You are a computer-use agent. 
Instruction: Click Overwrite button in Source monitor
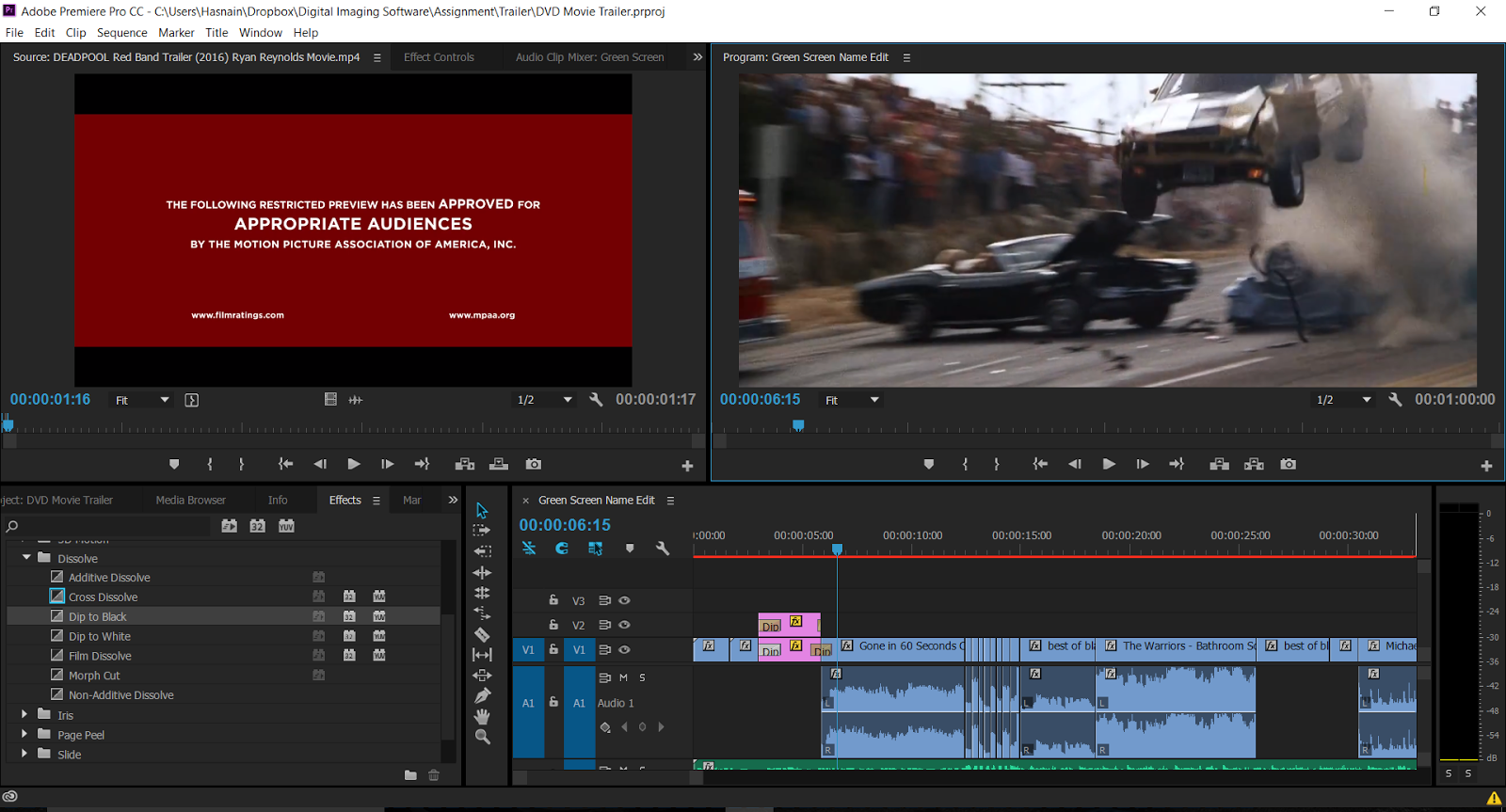(x=499, y=464)
